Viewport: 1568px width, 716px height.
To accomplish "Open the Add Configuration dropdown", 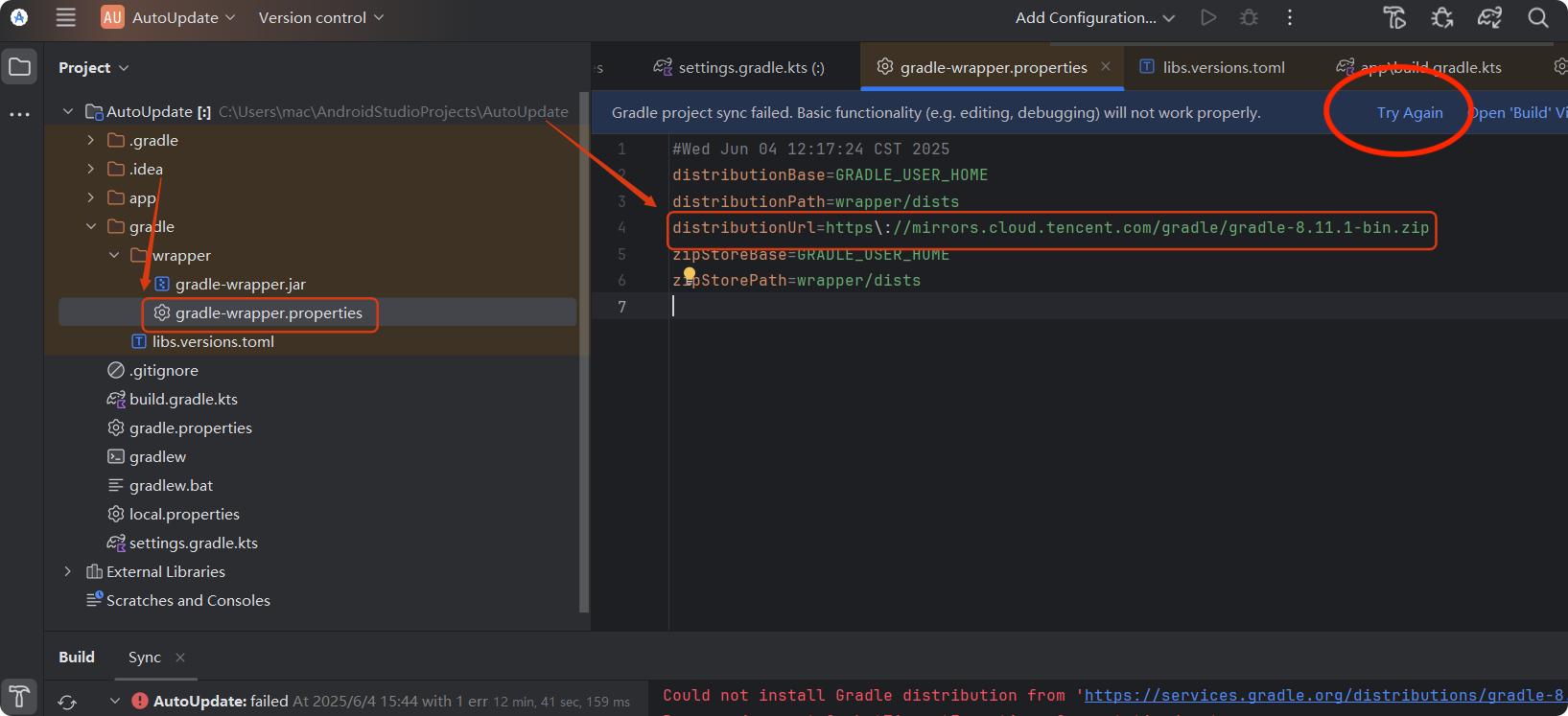I will coord(1095,17).
